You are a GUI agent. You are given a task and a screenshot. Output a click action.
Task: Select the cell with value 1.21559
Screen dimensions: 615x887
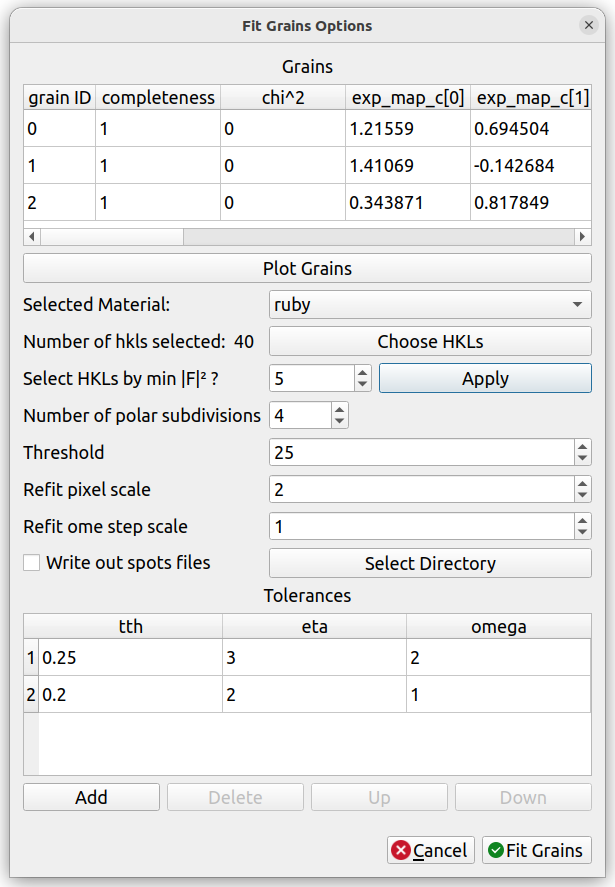[408, 128]
